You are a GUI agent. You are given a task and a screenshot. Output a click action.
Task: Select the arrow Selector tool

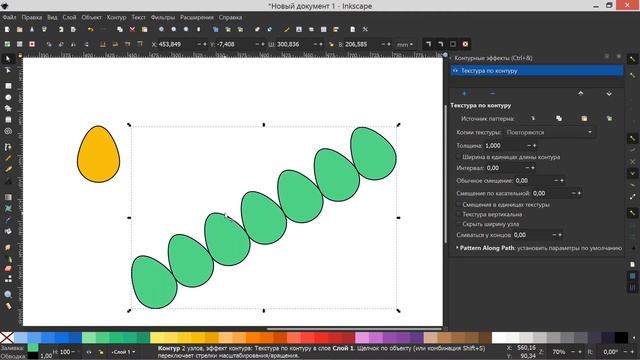[8, 59]
